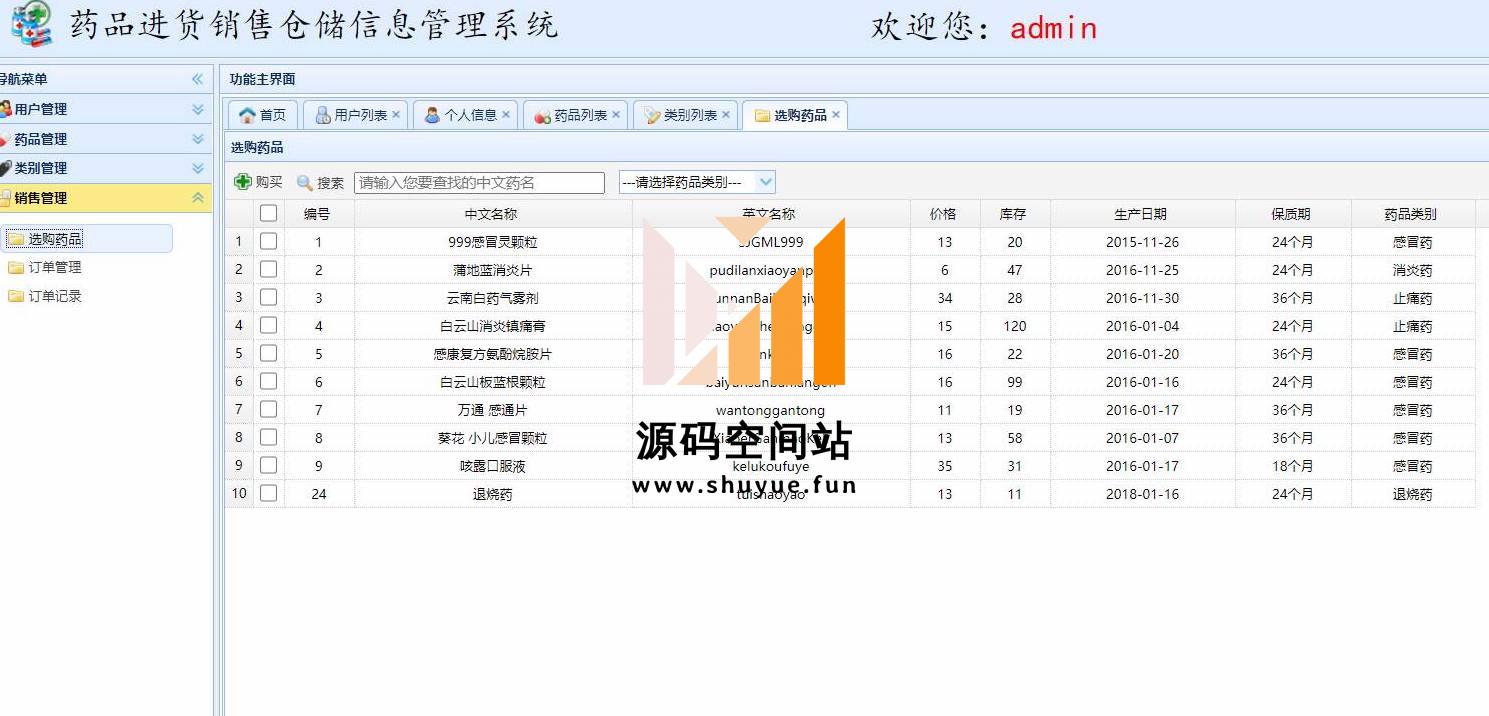The height and width of the screenshot is (716, 1489).
Task: Click the 个人信息 tab person icon
Action: 432,115
